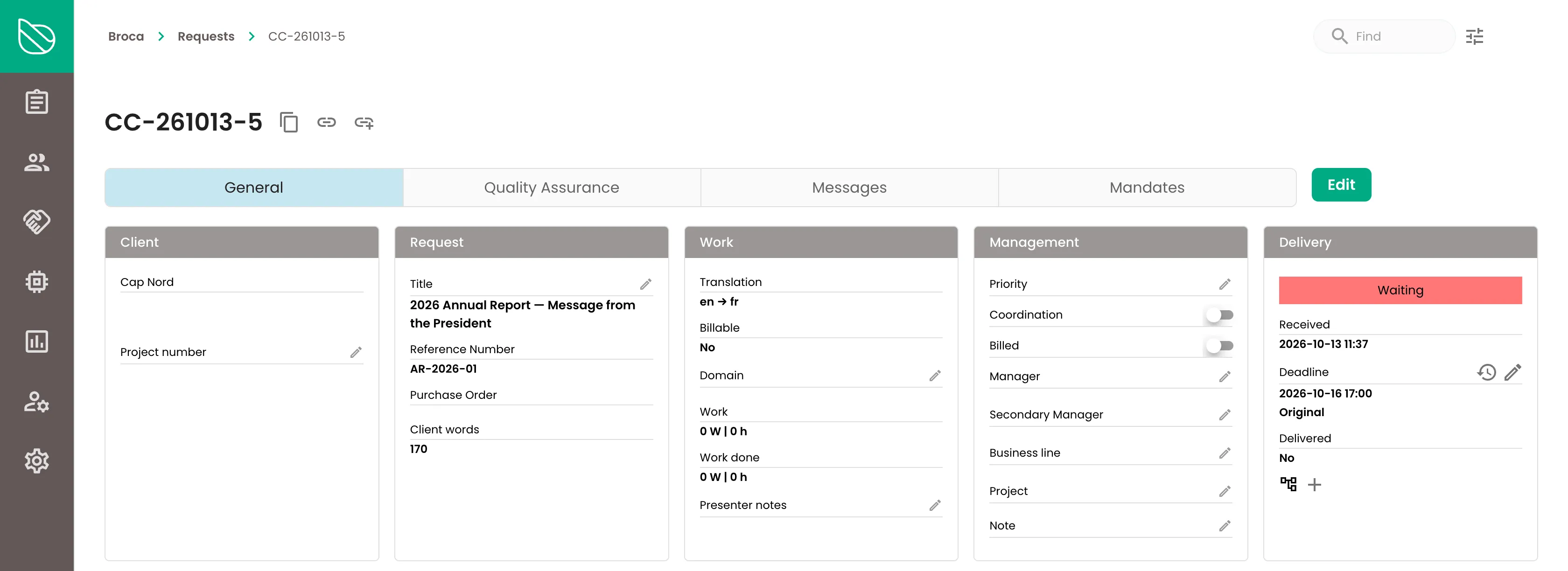Copy the request number CC-261013-5 icon
The width and height of the screenshot is (1568, 571).
[x=288, y=122]
